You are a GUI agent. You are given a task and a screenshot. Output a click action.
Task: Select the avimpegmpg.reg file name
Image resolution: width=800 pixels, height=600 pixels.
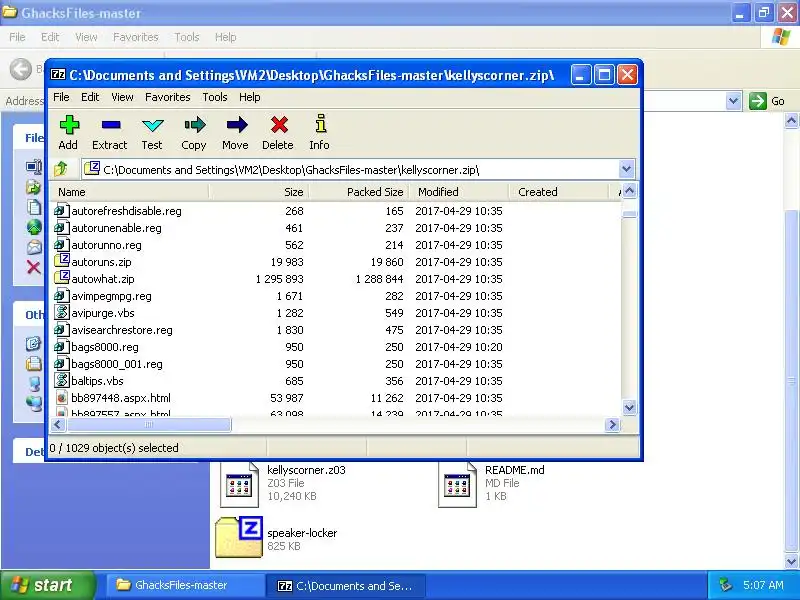tap(111, 296)
